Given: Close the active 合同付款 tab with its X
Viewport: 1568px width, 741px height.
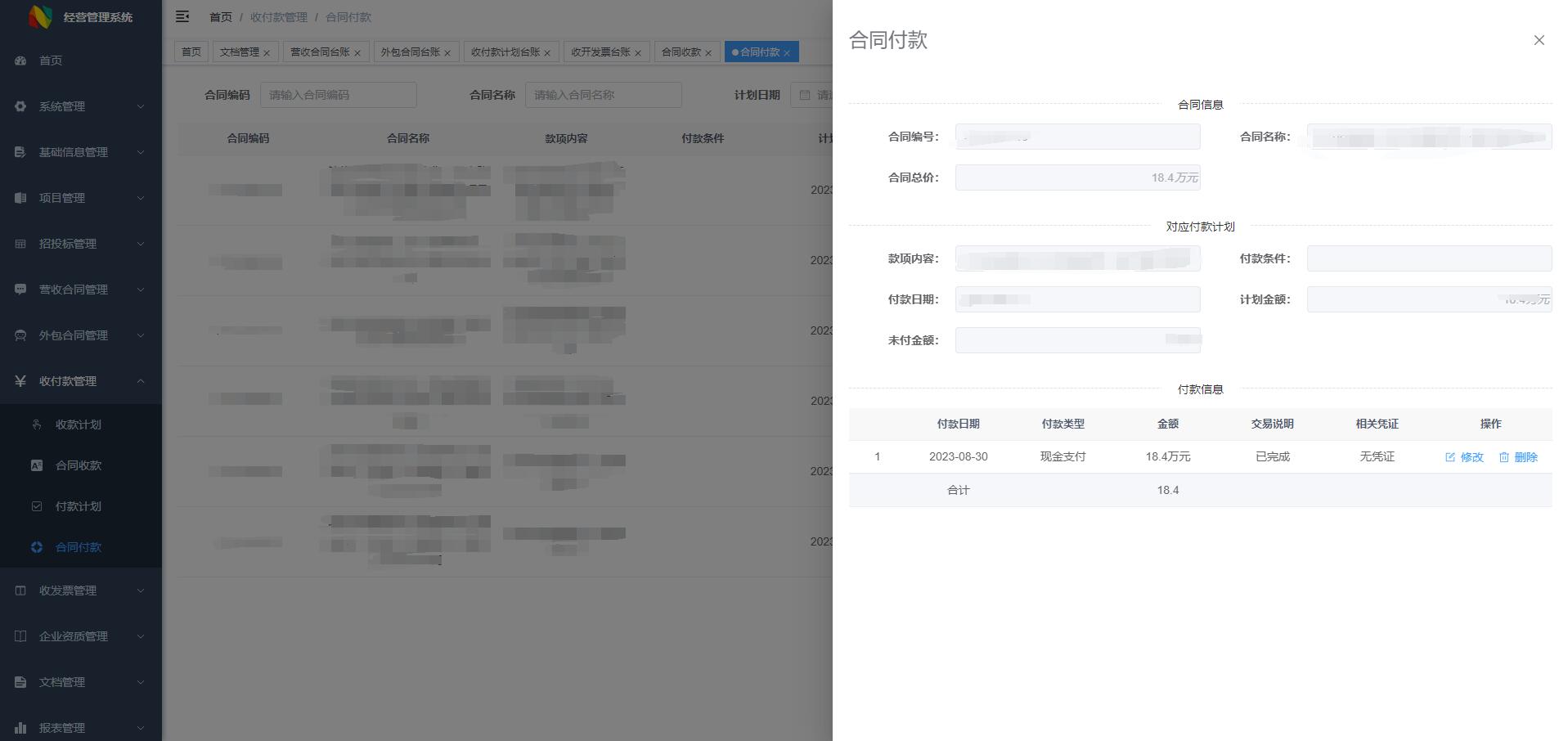Looking at the screenshot, I should coord(787,53).
